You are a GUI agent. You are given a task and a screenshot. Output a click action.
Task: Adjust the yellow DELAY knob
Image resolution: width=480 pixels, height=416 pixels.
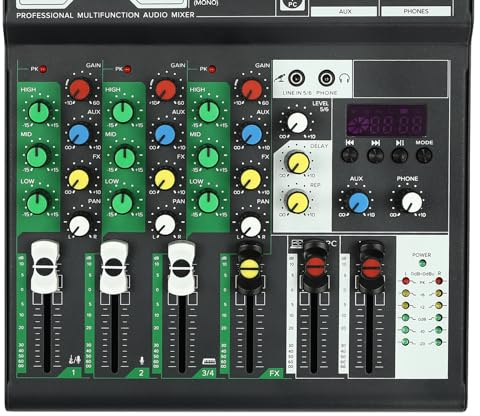(298, 163)
